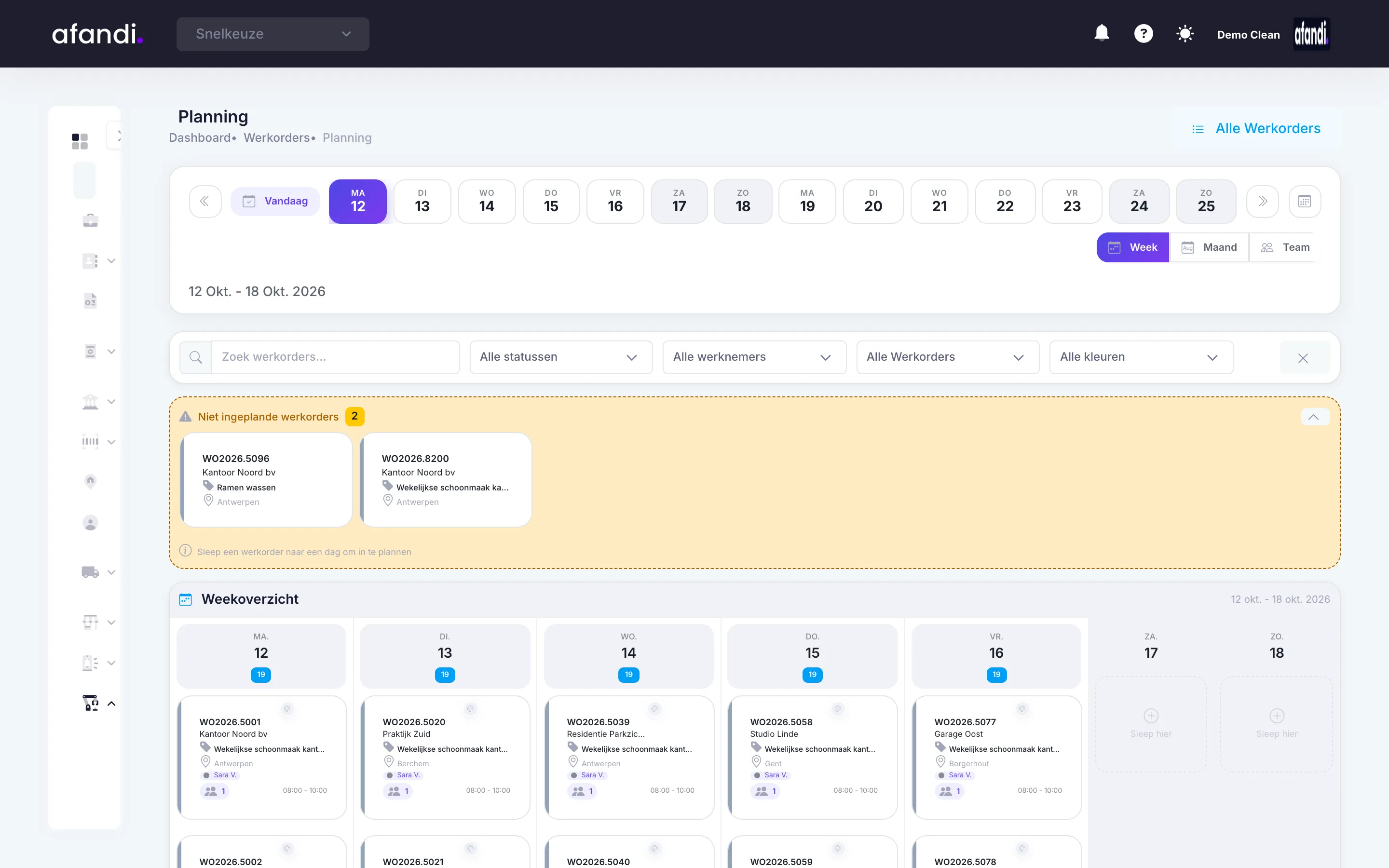This screenshot has width=1389, height=868.
Task: Click the search magnifier icon
Action: pos(196,357)
